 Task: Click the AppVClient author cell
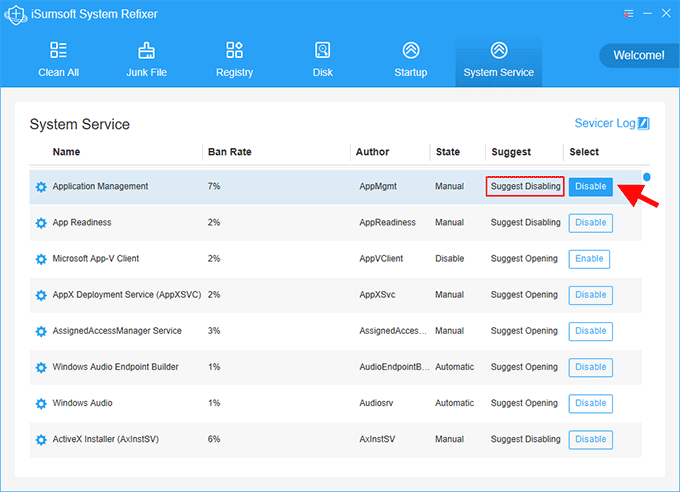[x=381, y=259]
